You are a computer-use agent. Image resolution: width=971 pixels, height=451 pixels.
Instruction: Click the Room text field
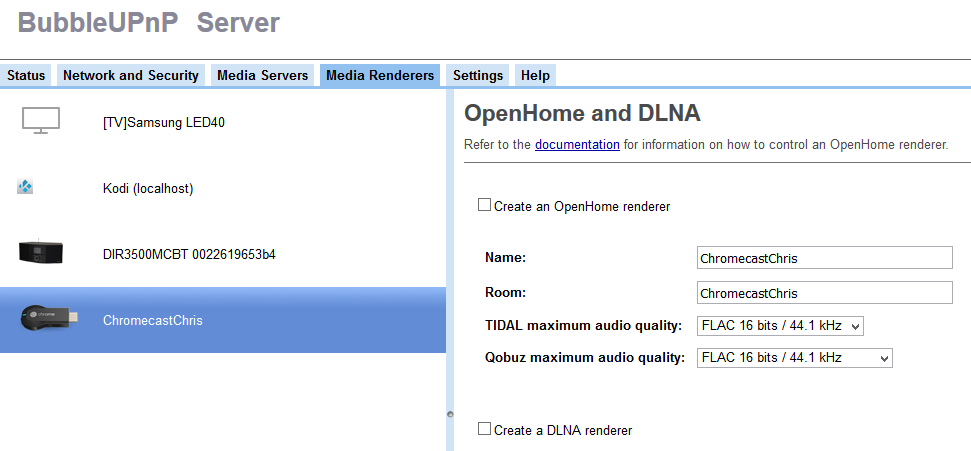[x=824, y=293]
